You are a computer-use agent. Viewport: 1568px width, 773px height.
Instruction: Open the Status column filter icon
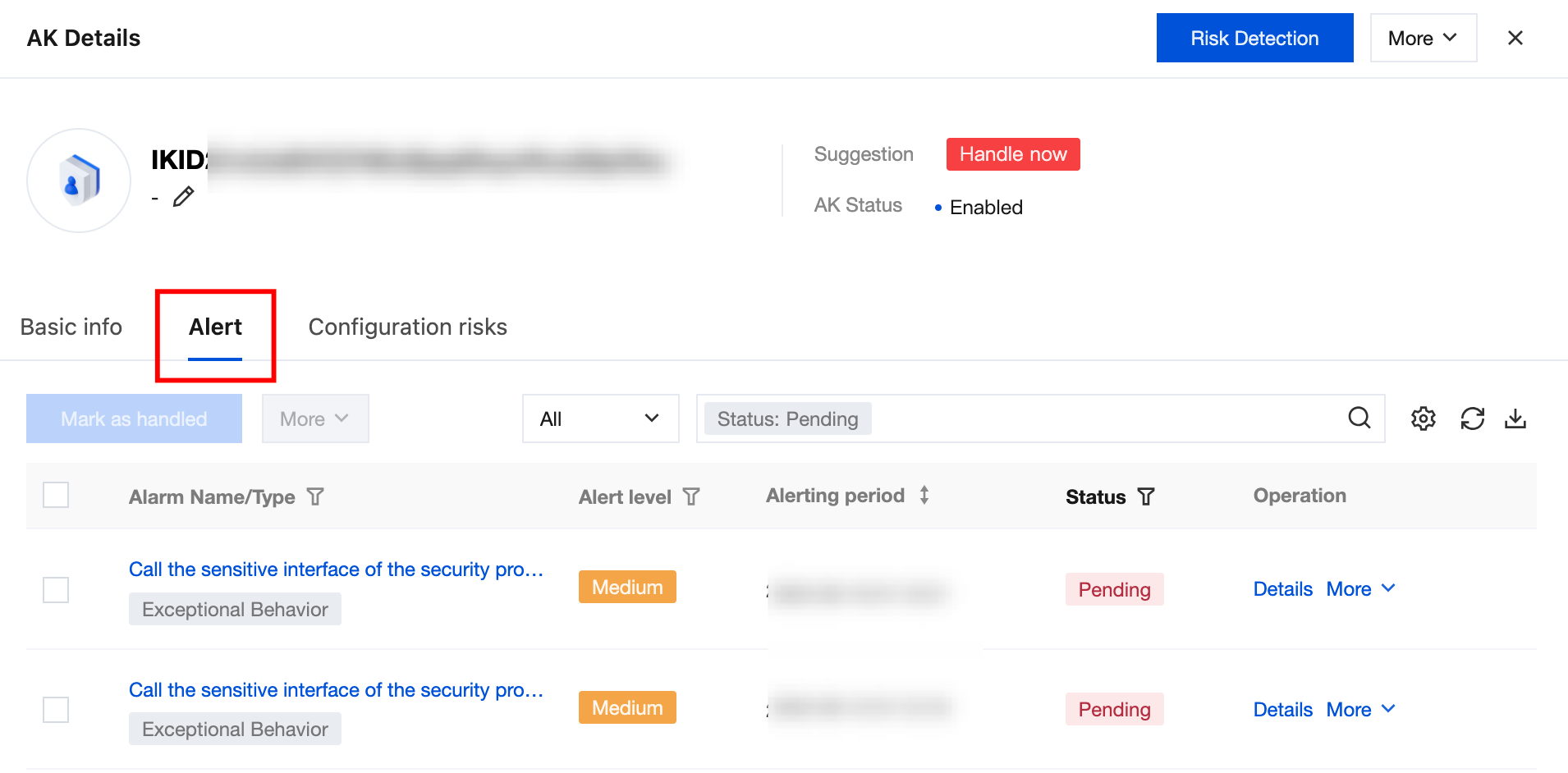click(x=1146, y=496)
